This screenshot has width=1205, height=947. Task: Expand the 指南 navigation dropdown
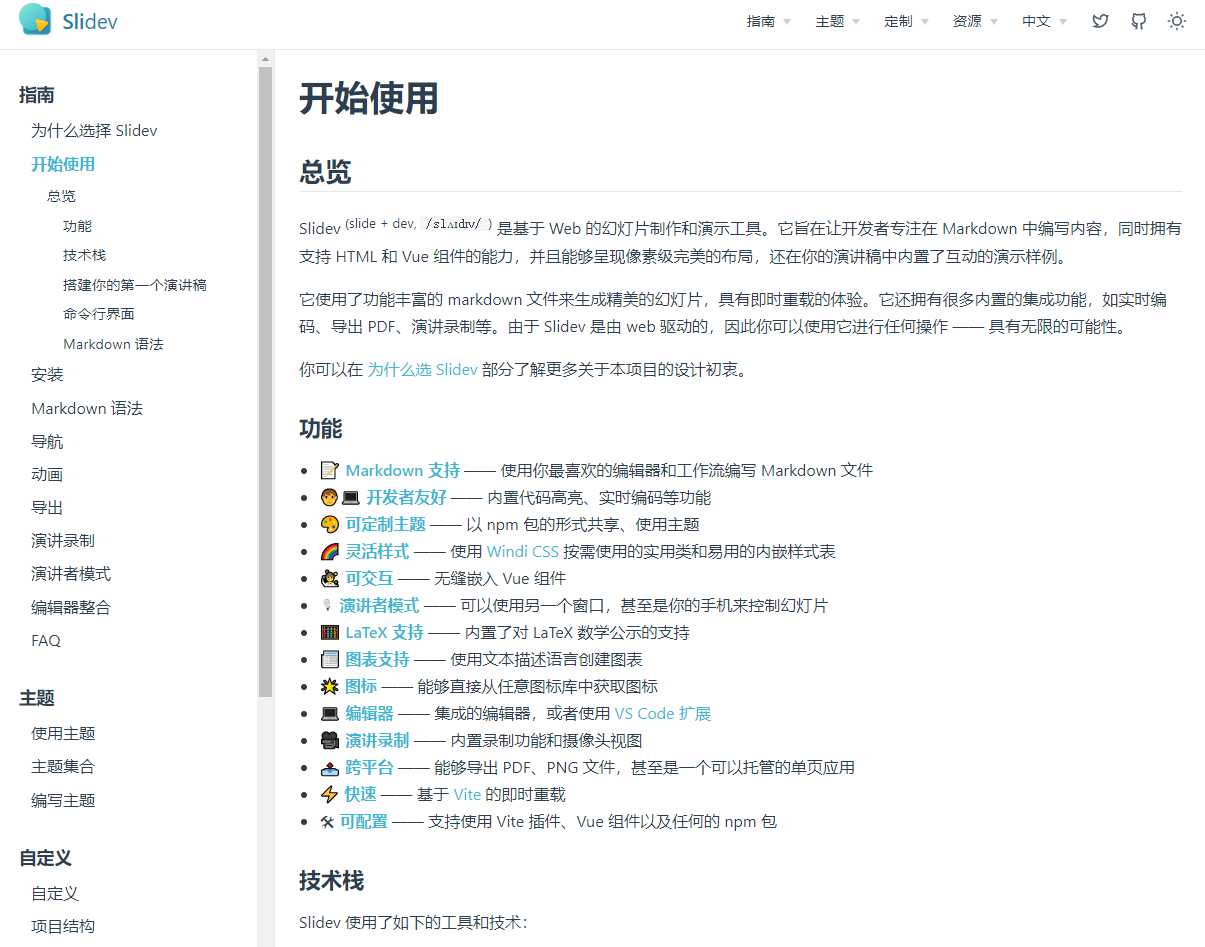coord(768,21)
